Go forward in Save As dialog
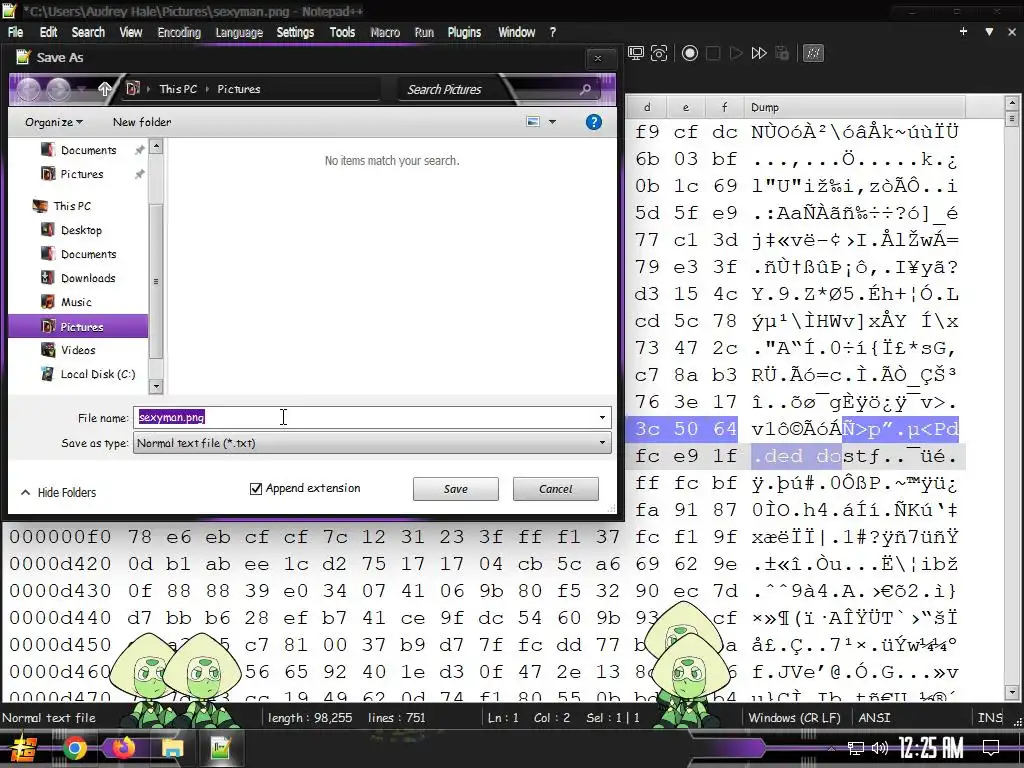The width and height of the screenshot is (1024, 768). 58,89
